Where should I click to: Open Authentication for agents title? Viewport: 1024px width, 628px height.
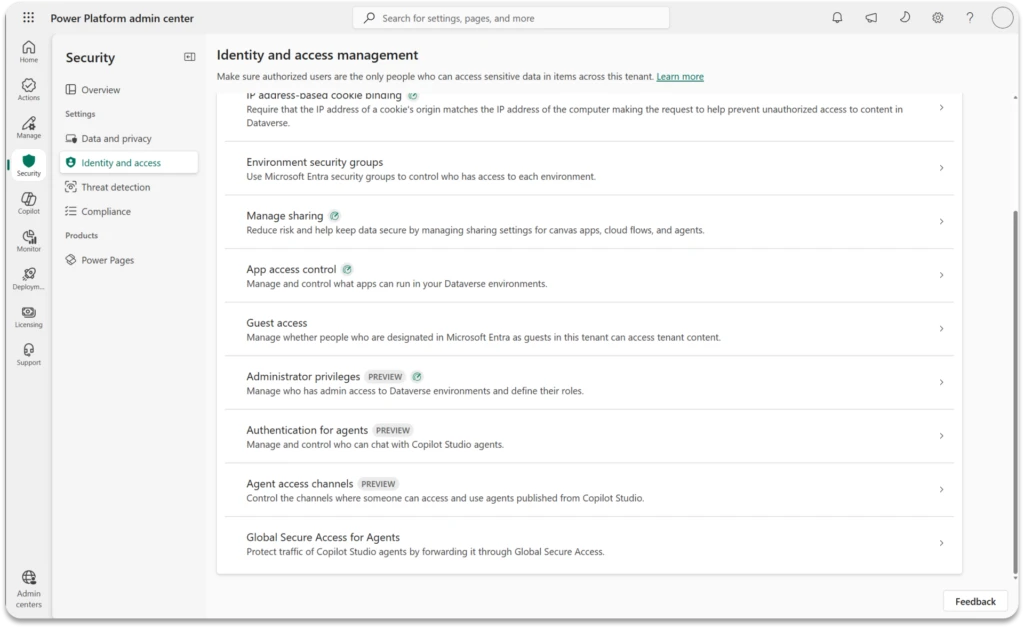(307, 430)
